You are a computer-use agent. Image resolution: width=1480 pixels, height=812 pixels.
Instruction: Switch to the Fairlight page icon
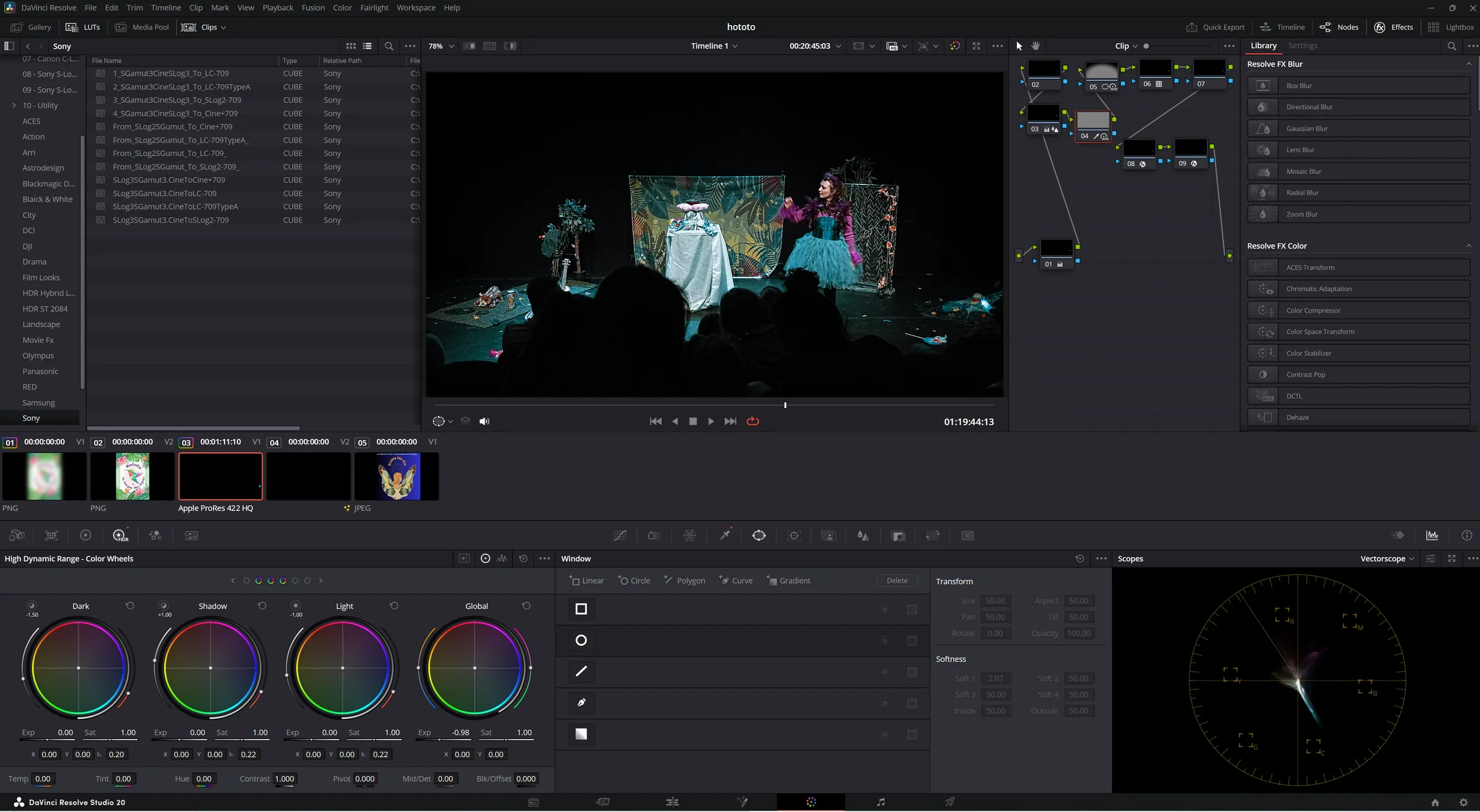click(x=881, y=802)
